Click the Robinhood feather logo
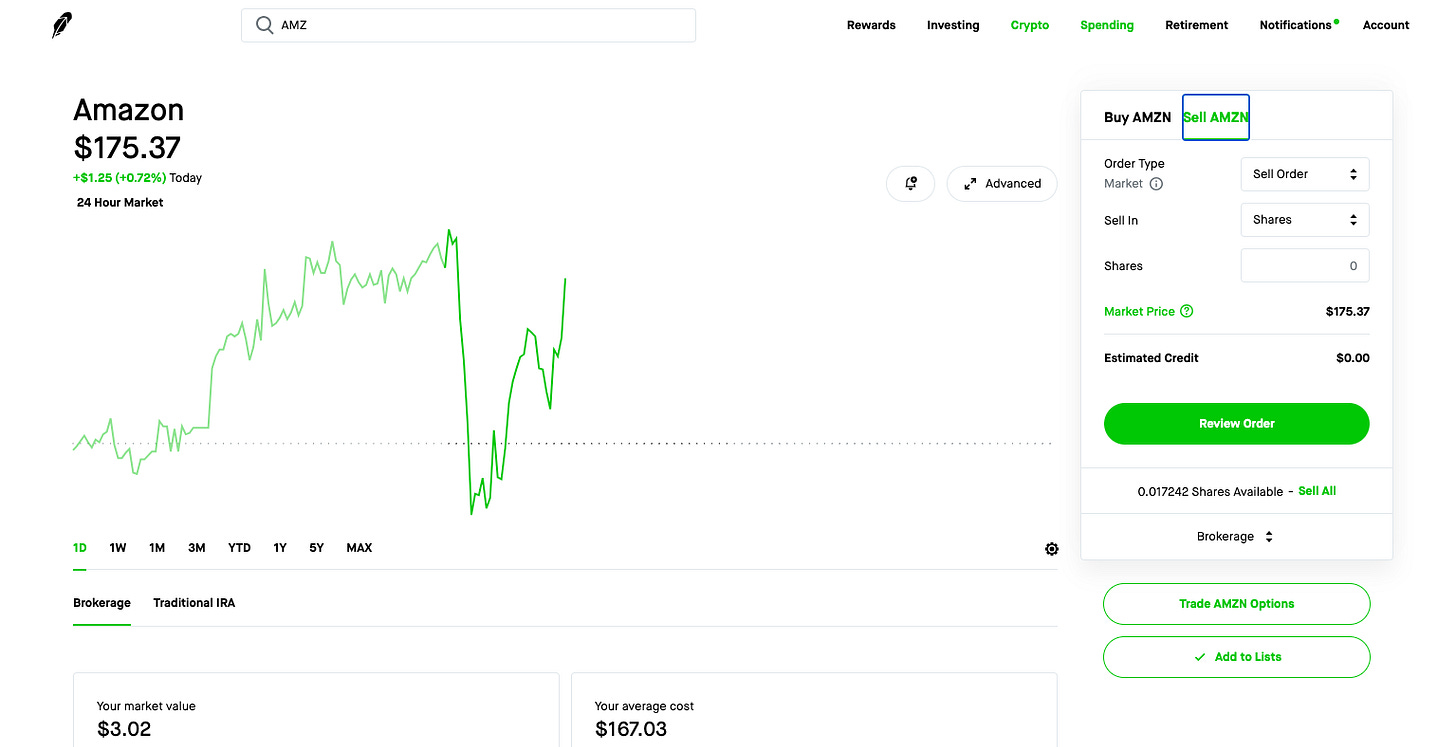This screenshot has height=747, width=1456. pyautogui.click(x=62, y=25)
